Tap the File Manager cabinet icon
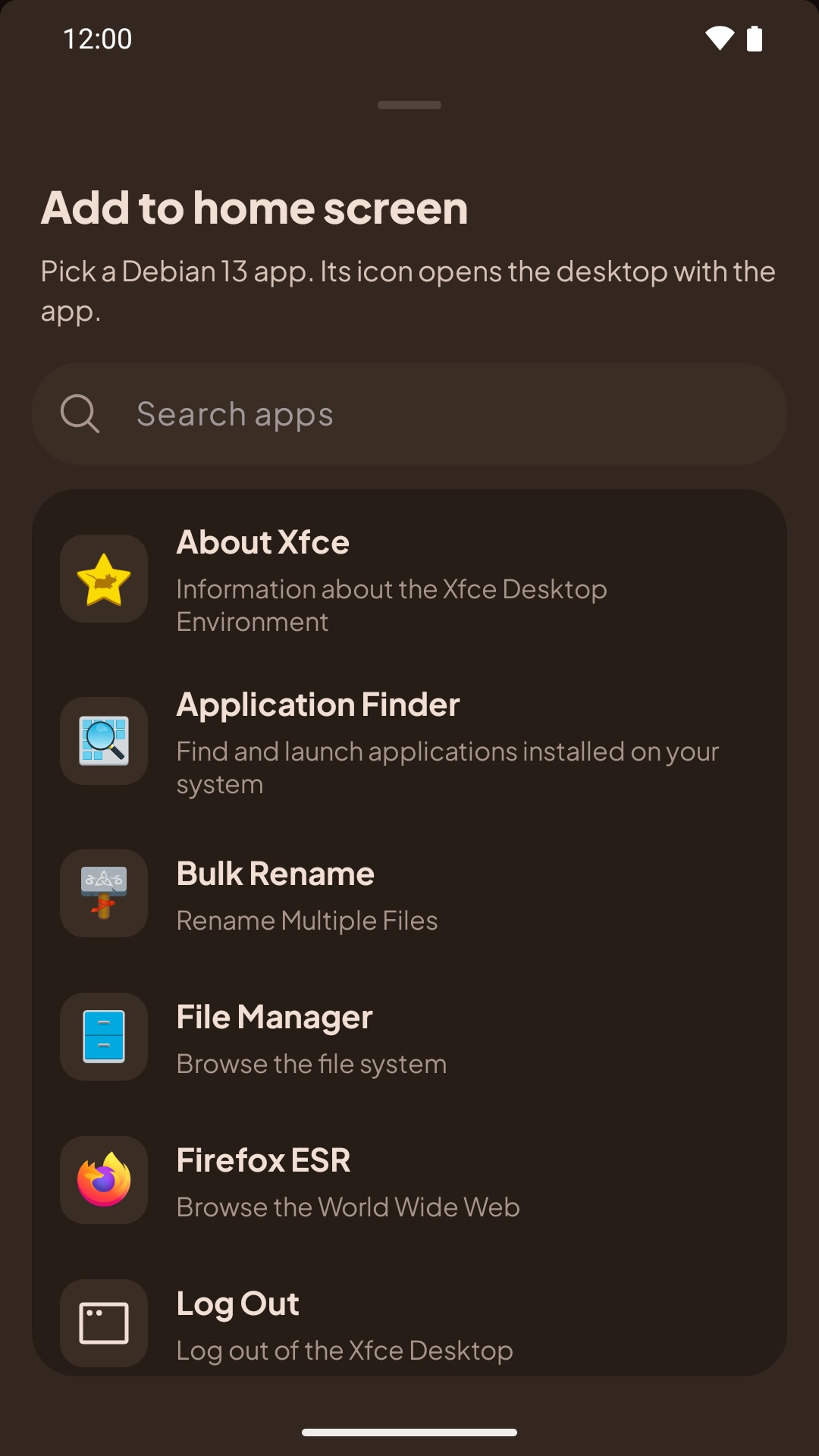This screenshot has width=819, height=1456. click(104, 1037)
